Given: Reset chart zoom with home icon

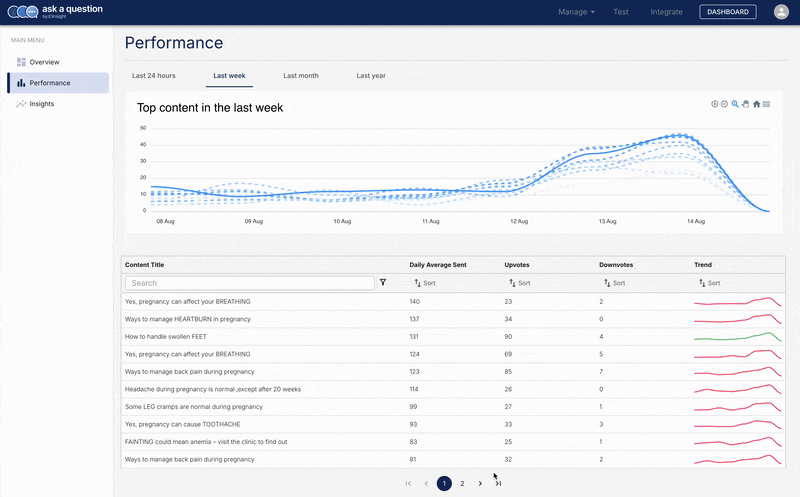Looking at the screenshot, I should (x=757, y=104).
